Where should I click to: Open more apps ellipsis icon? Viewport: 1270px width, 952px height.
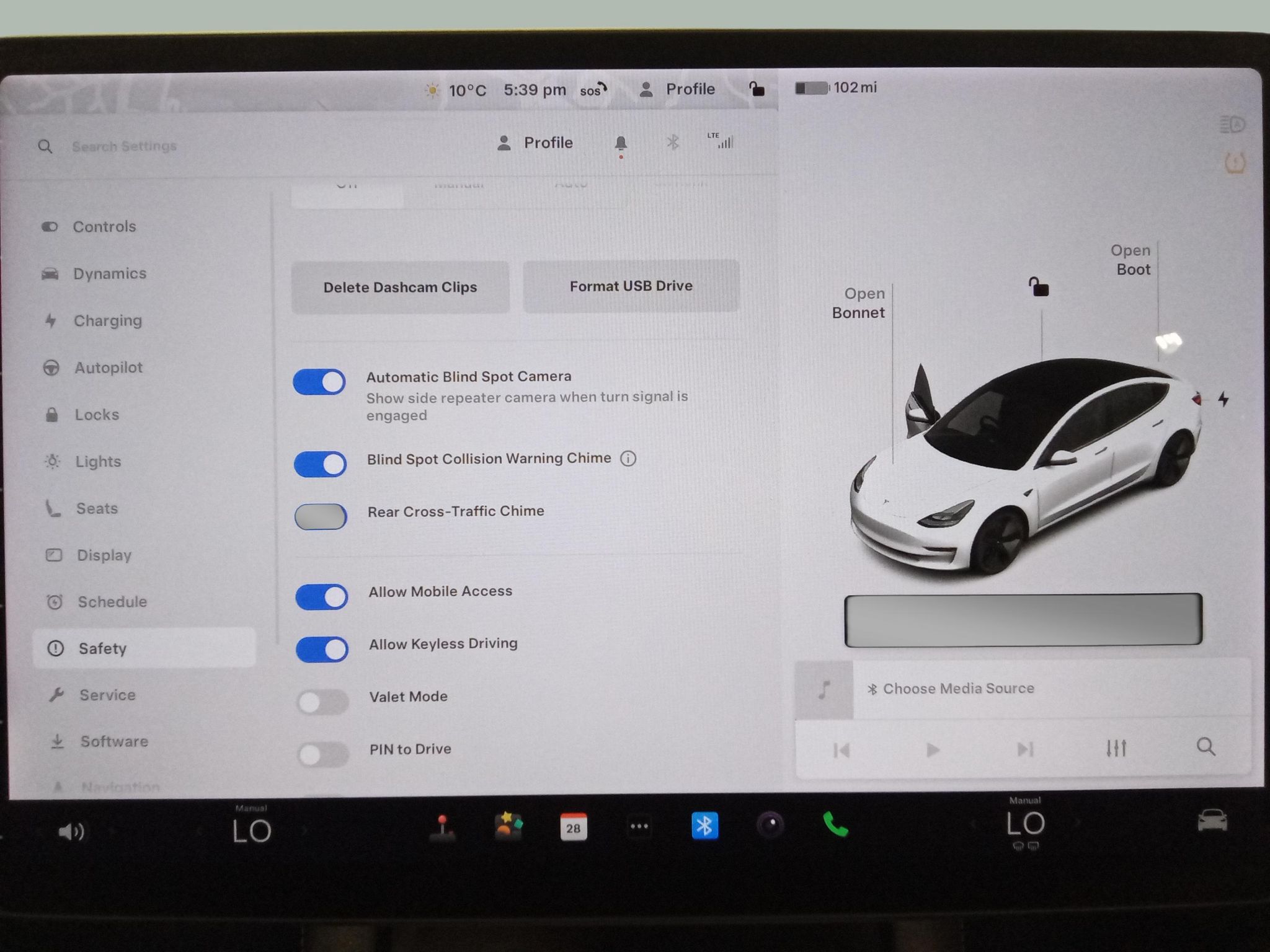(639, 826)
